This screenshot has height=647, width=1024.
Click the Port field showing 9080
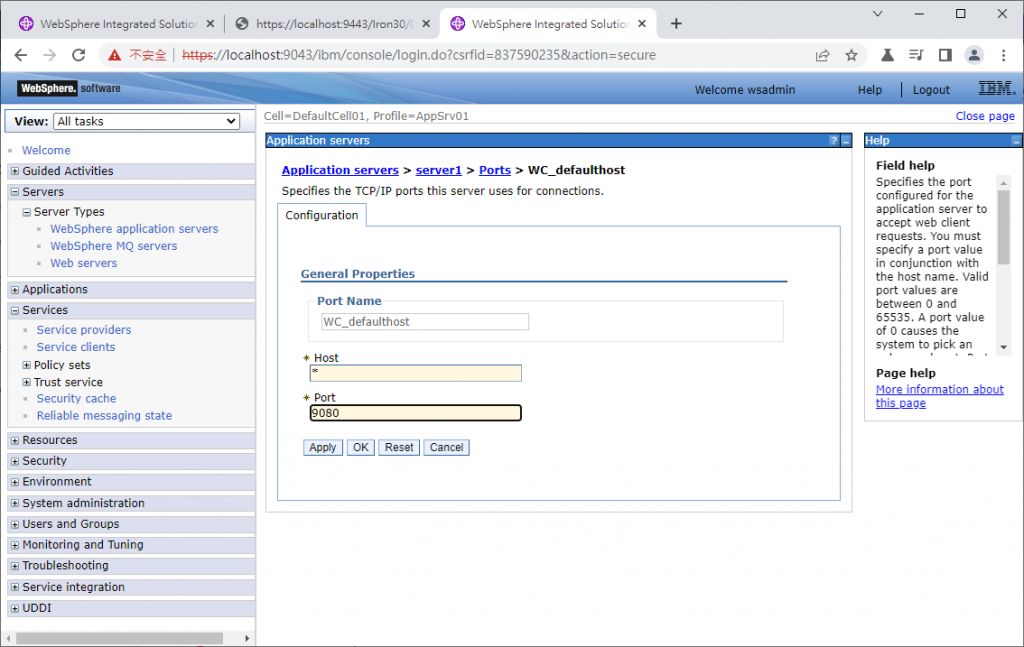tap(415, 413)
